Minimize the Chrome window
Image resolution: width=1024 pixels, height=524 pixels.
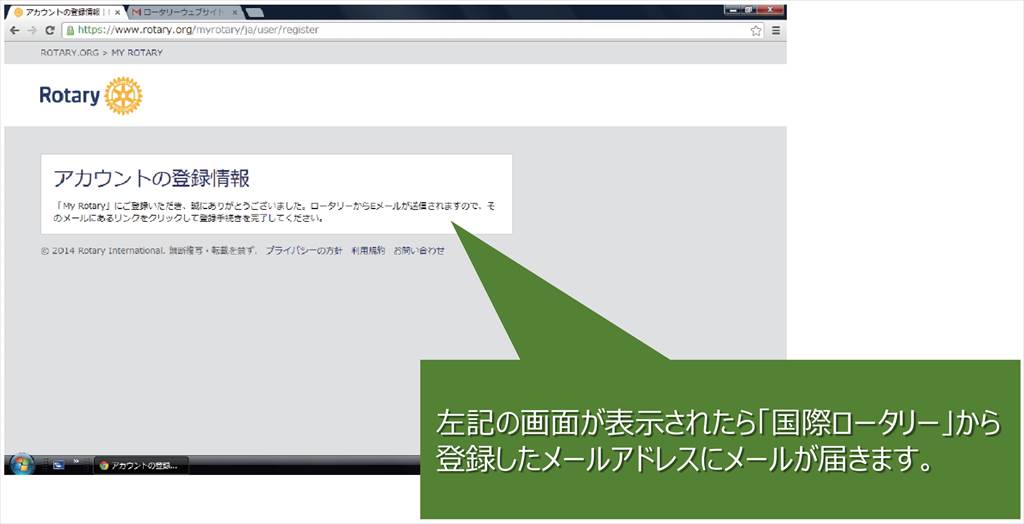[x=733, y=10]
